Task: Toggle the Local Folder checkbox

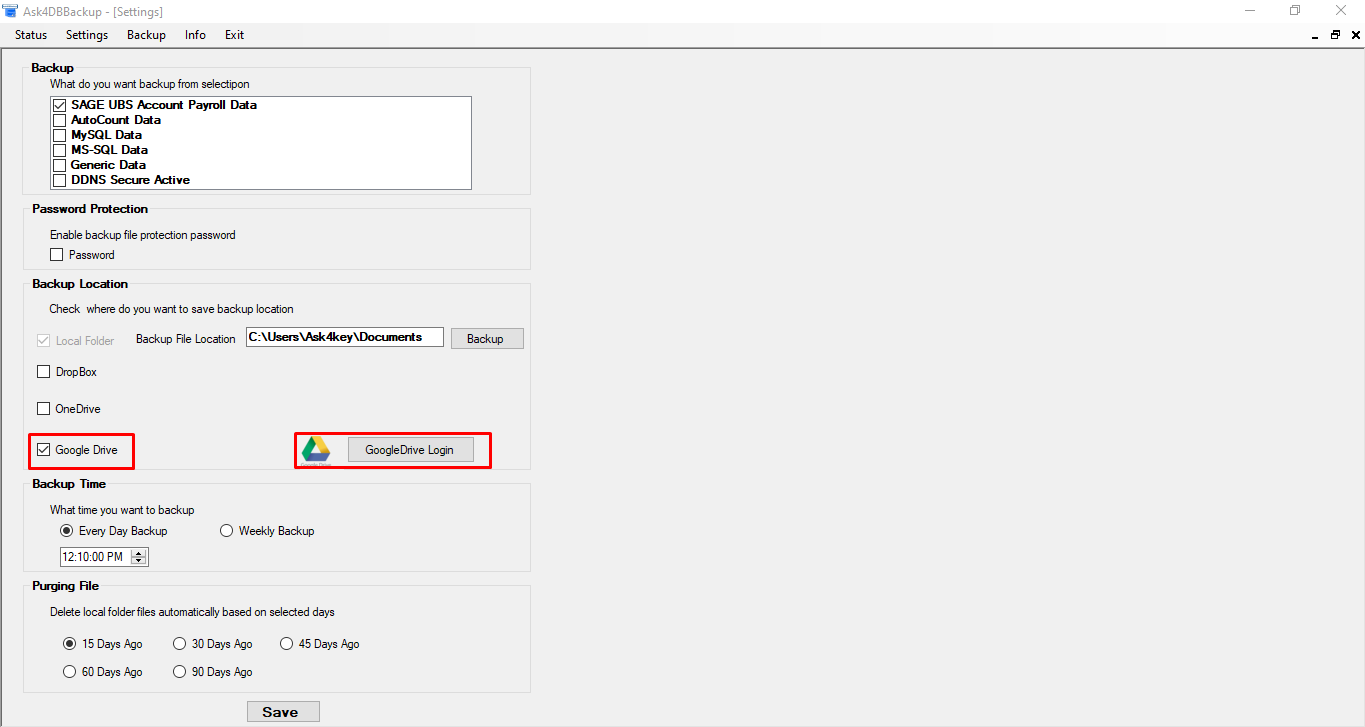Action: click(43, 340)
